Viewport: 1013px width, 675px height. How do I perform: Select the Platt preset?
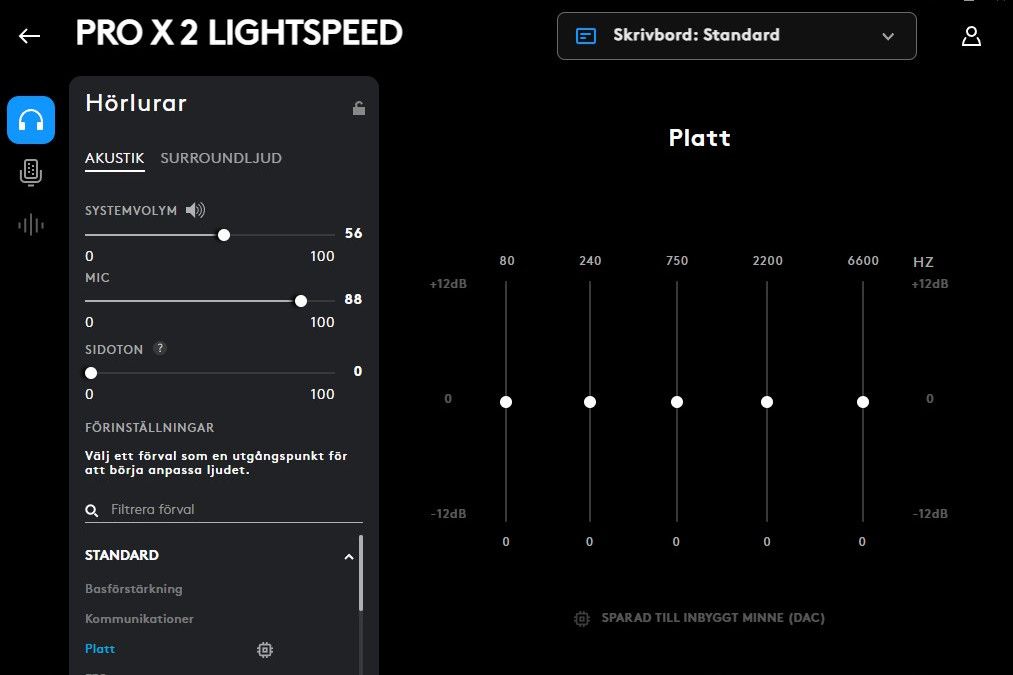(x=100, y=649)
